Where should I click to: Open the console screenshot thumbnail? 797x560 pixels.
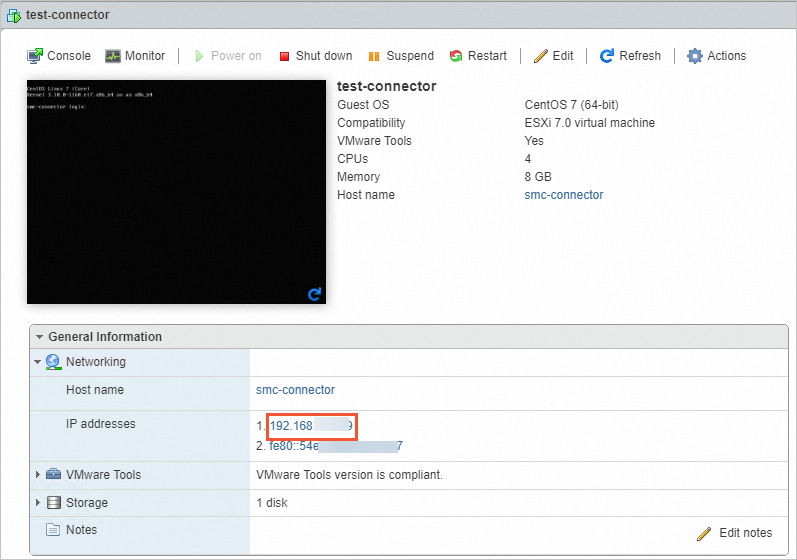pyautogui.click(x=176, y=192)
